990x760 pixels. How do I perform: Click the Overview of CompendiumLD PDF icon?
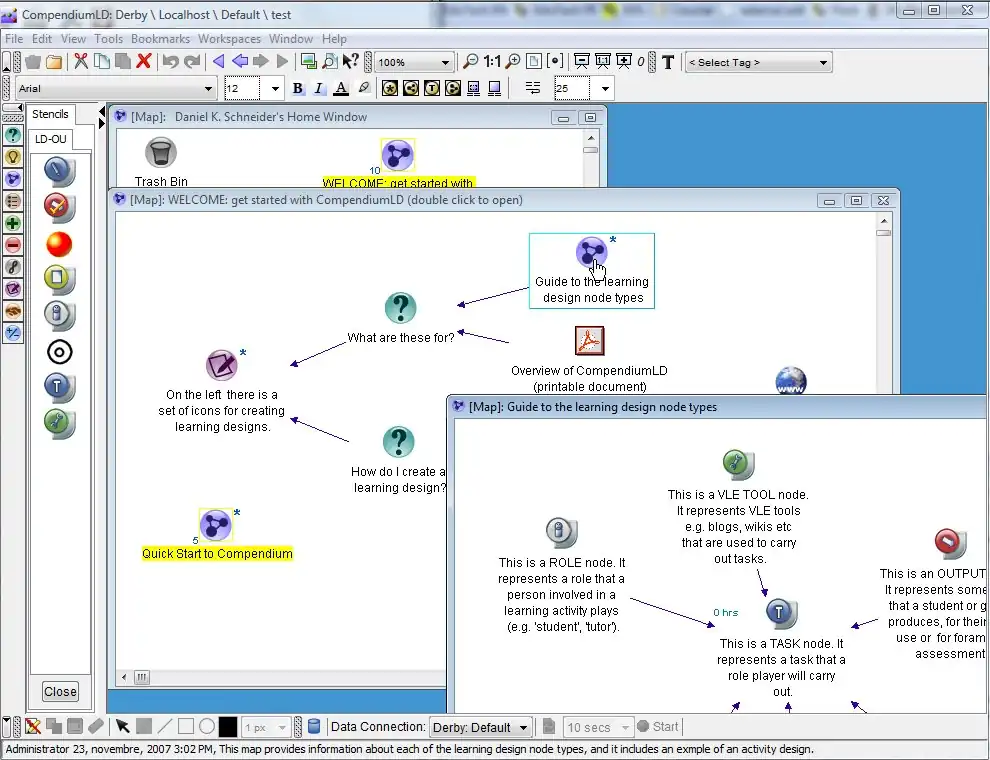tap(589, 341)
